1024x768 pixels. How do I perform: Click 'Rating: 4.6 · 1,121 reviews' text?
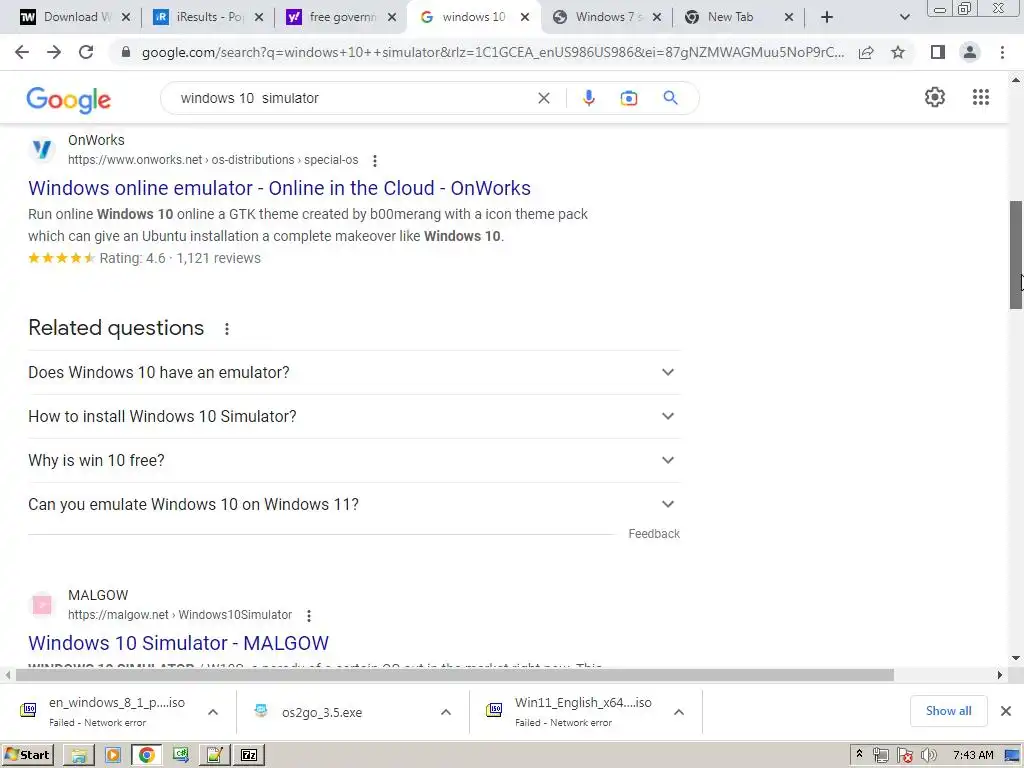click(x=180, y=259)
